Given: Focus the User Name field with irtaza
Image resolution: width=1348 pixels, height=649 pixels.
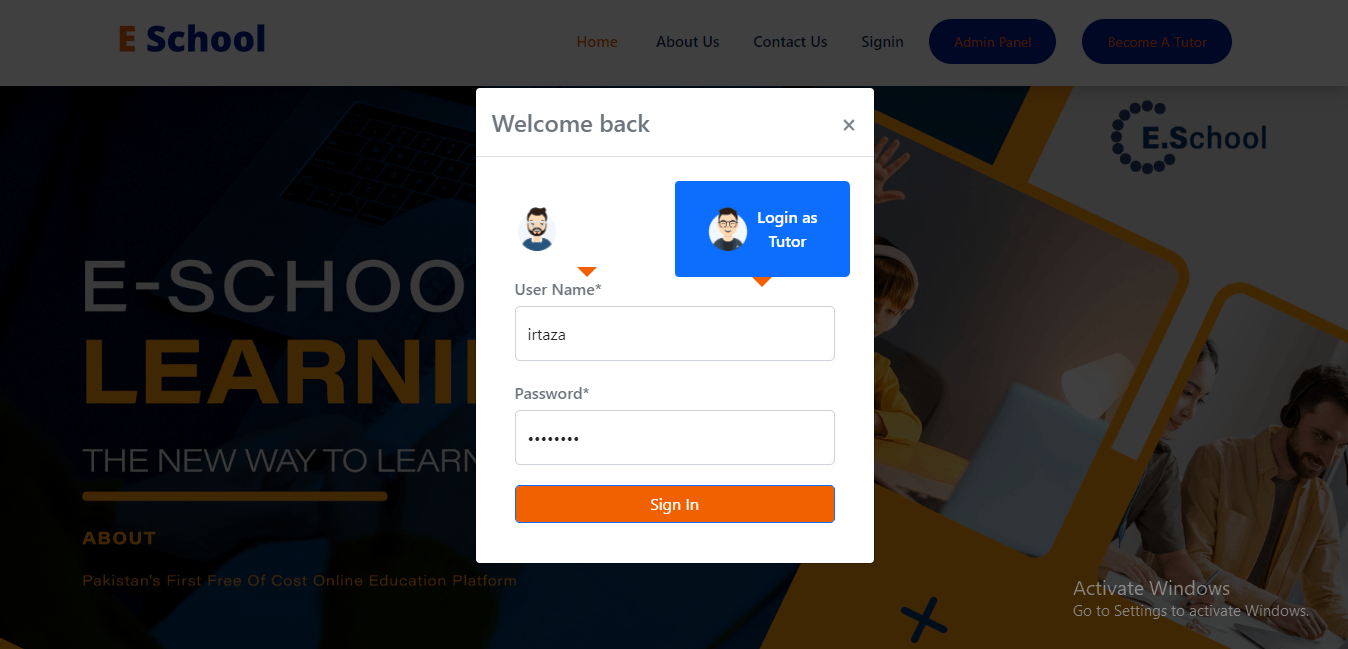Looking at the screenshot, I should pos(675,334).
